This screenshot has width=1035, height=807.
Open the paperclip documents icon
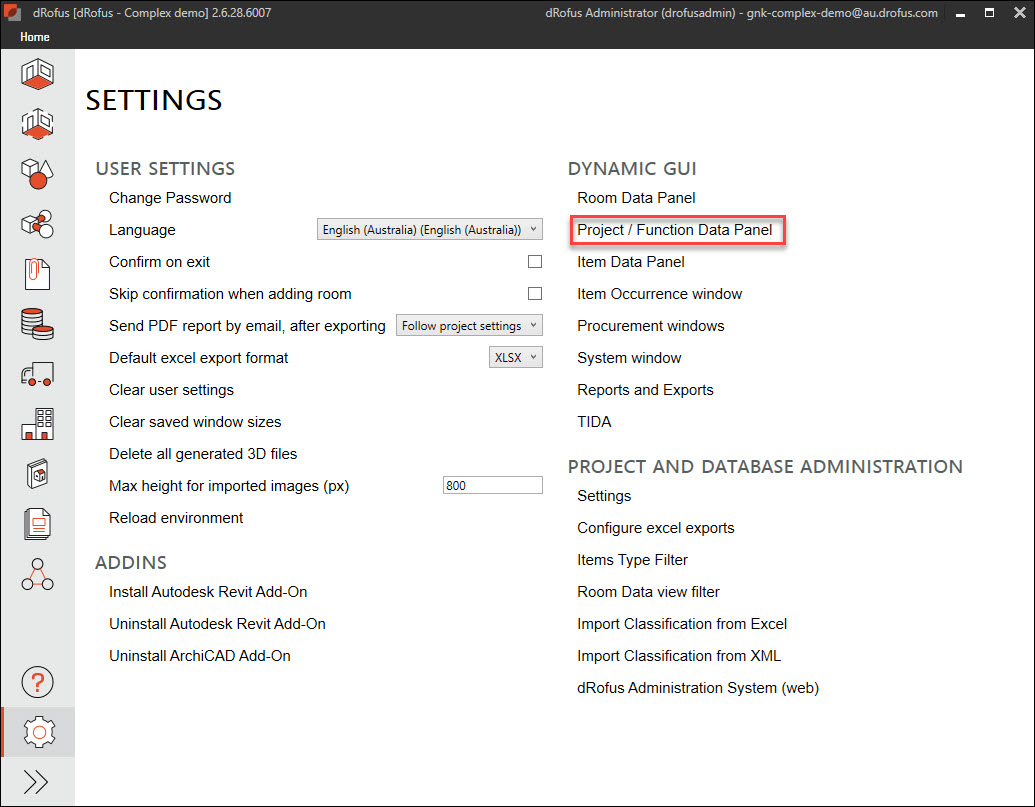point(37,274)
